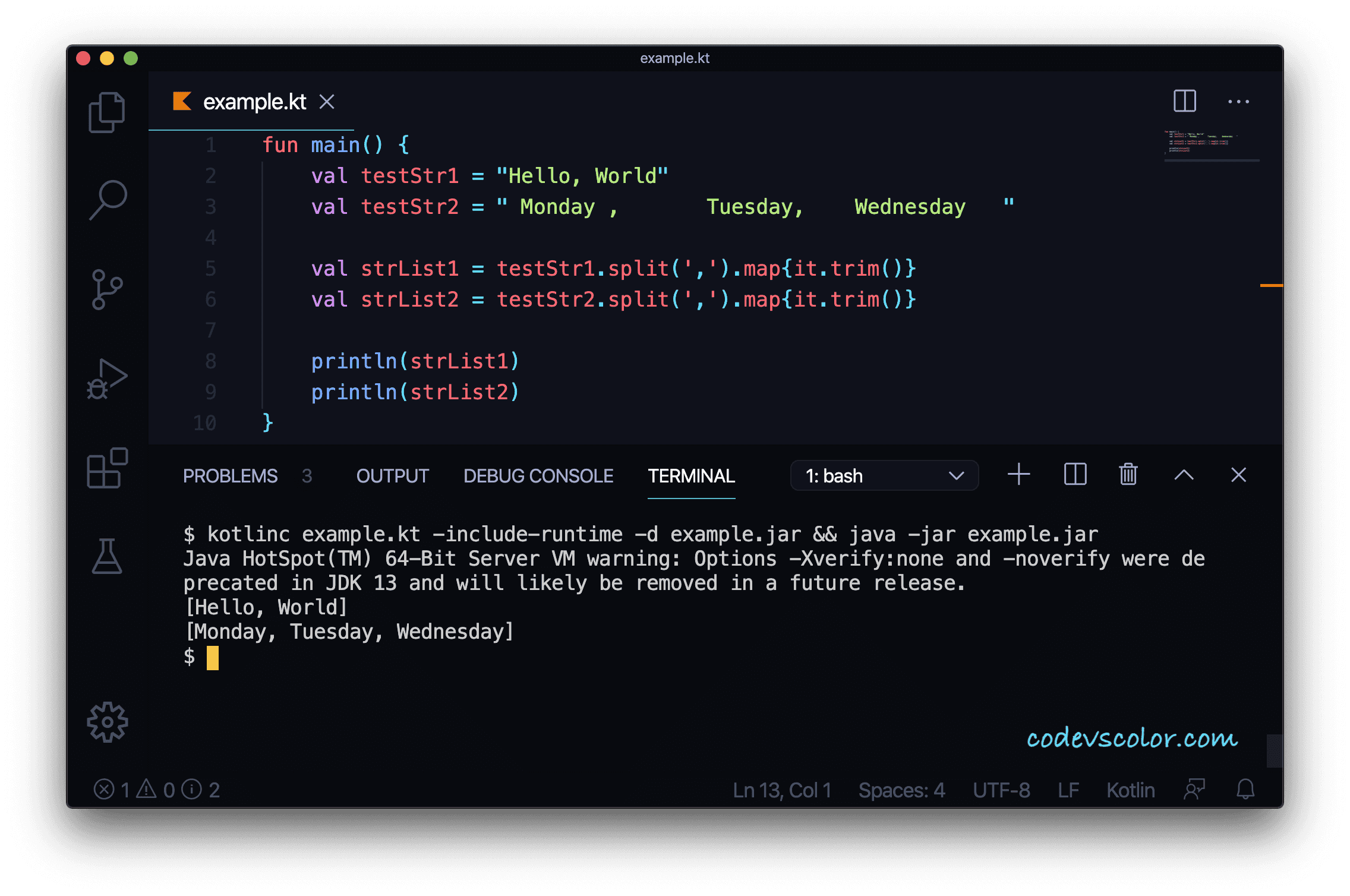Click the Manage gear icon
Viewport: 1350px width, 896px height.
[x=108, y=722]
